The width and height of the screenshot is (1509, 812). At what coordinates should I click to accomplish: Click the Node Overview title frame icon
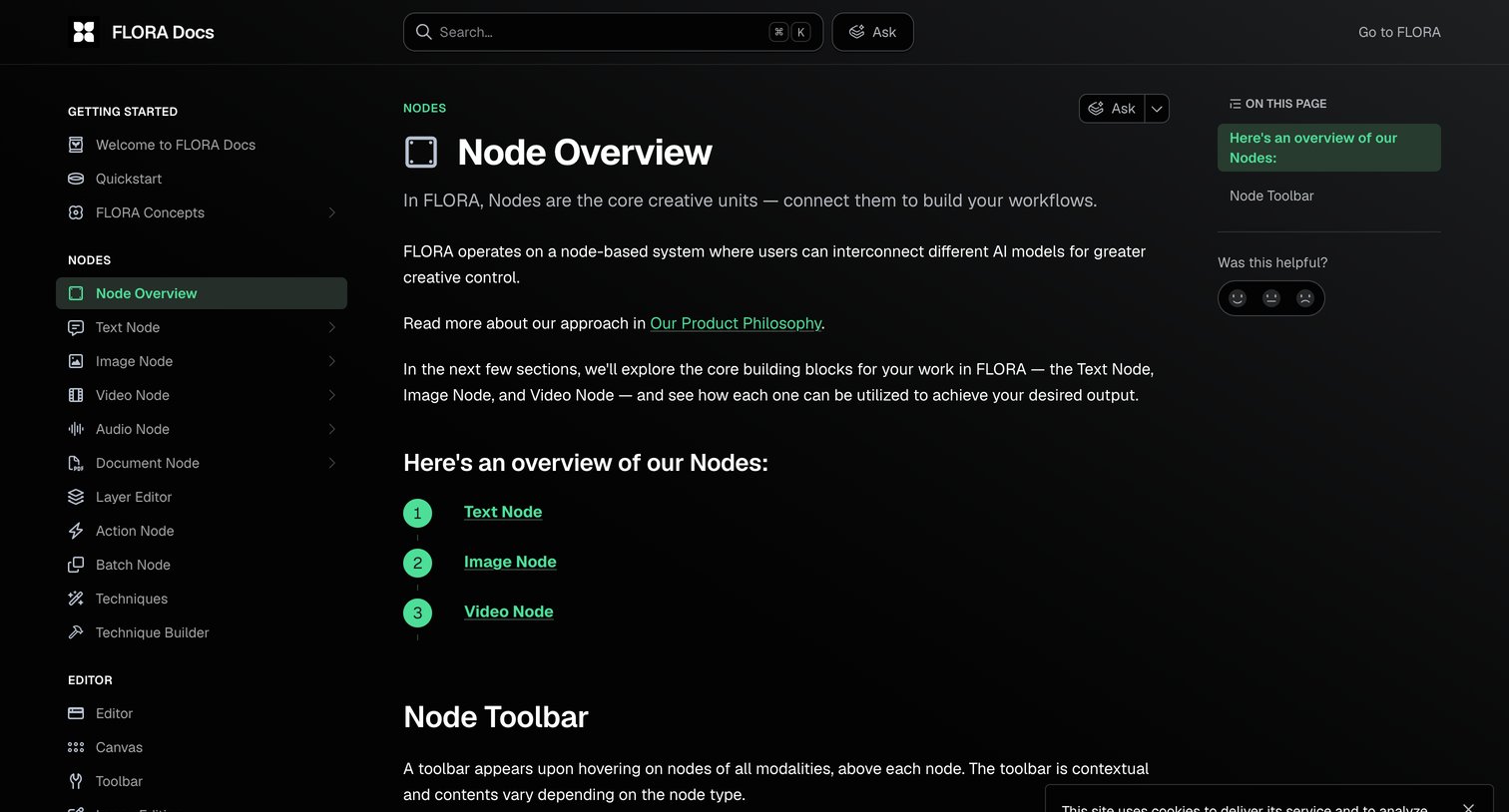tap(421, 153)
